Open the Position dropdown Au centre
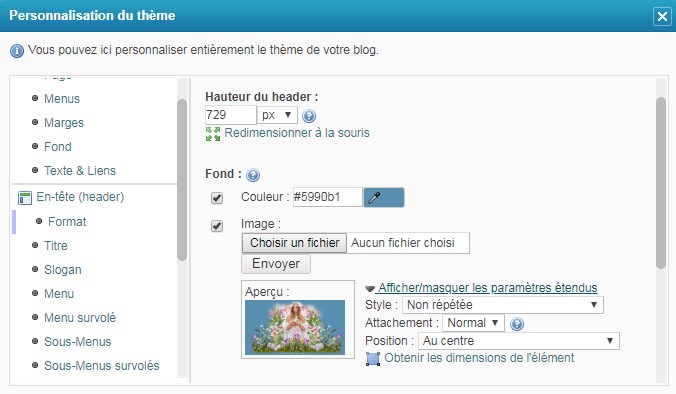This screenshot has height=394, width=676. [x=519, y=341]
